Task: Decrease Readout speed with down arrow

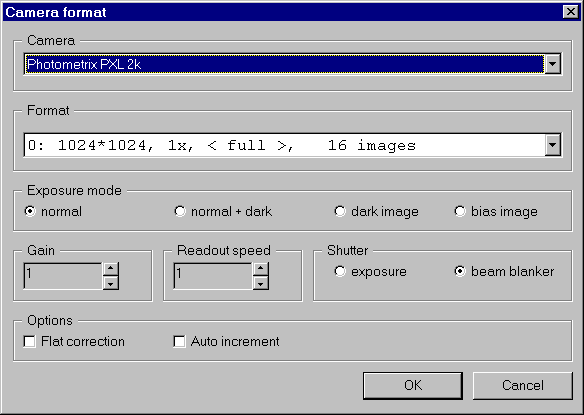Action: pos(261,283)
